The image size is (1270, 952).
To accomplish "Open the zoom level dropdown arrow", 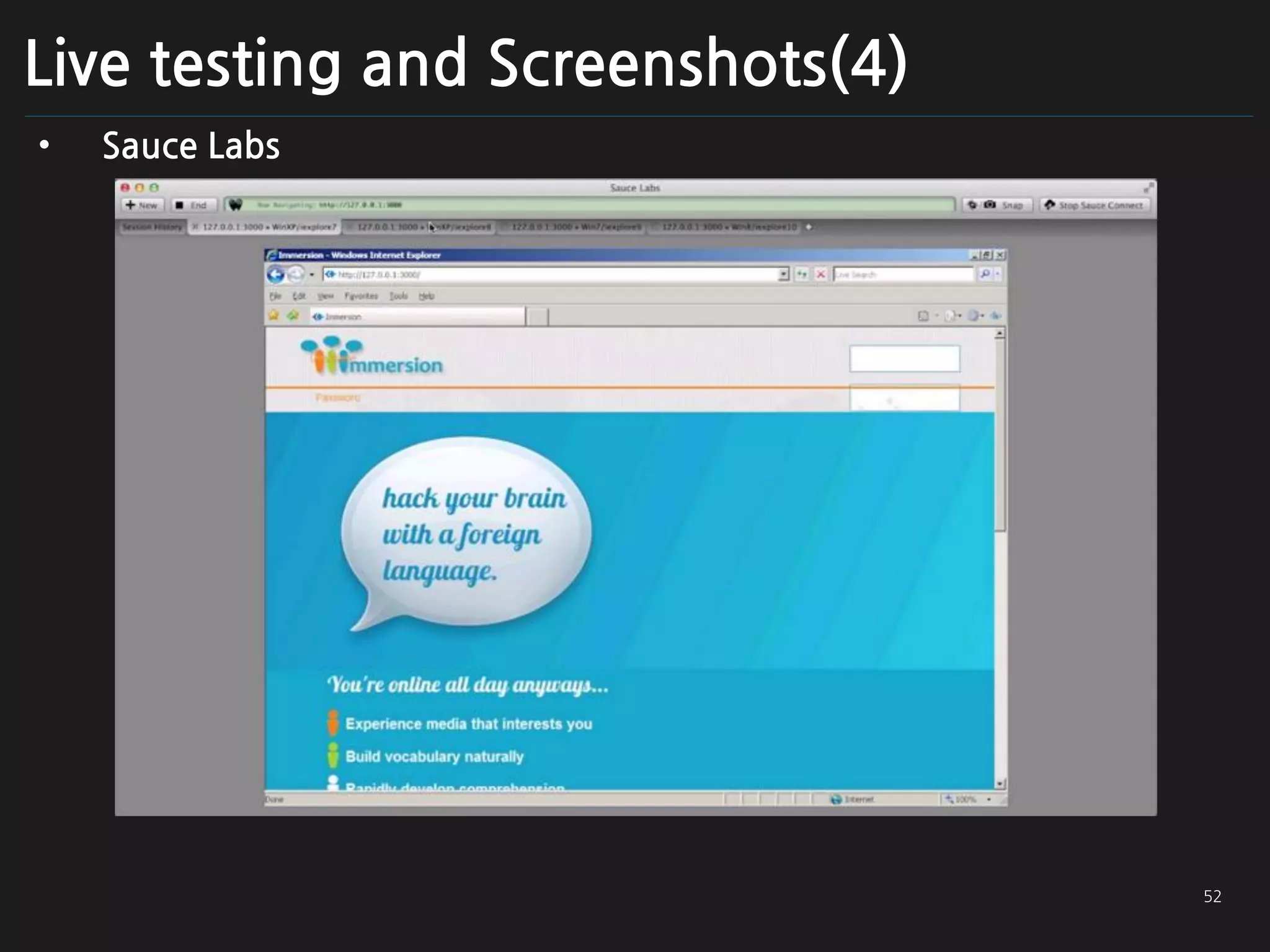I will click(989, 800).
